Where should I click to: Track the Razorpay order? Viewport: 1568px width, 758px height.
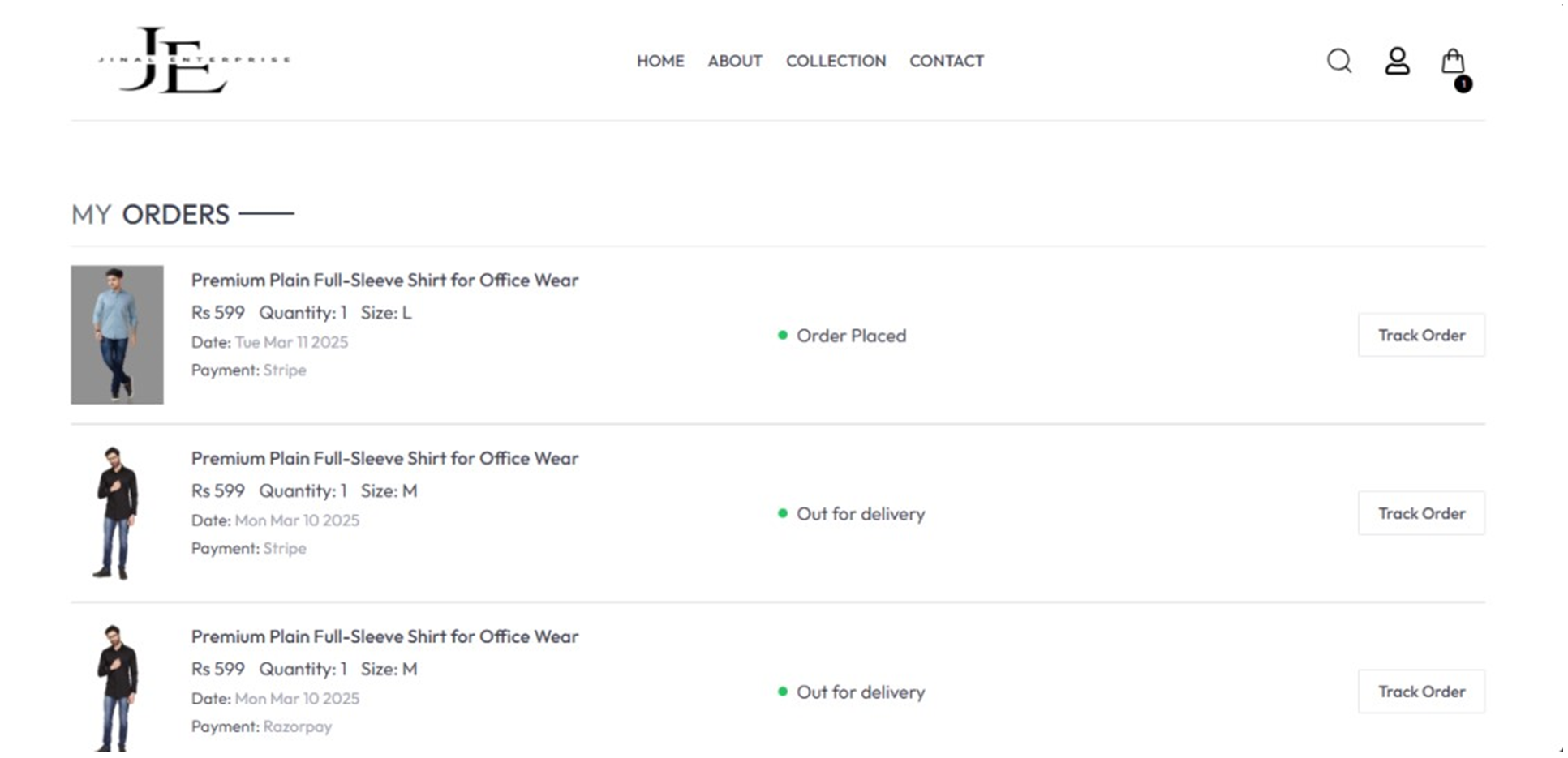1421,692
